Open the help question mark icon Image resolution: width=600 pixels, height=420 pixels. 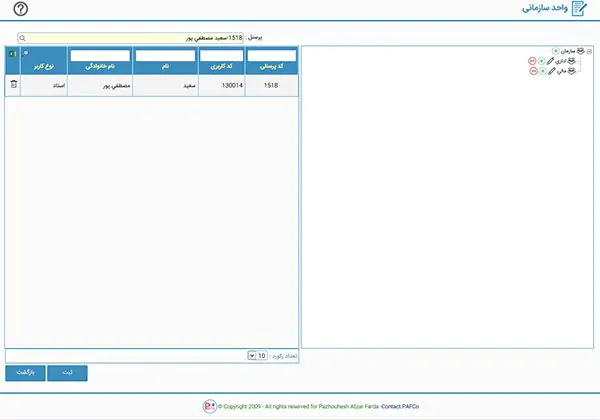(21, 9)
